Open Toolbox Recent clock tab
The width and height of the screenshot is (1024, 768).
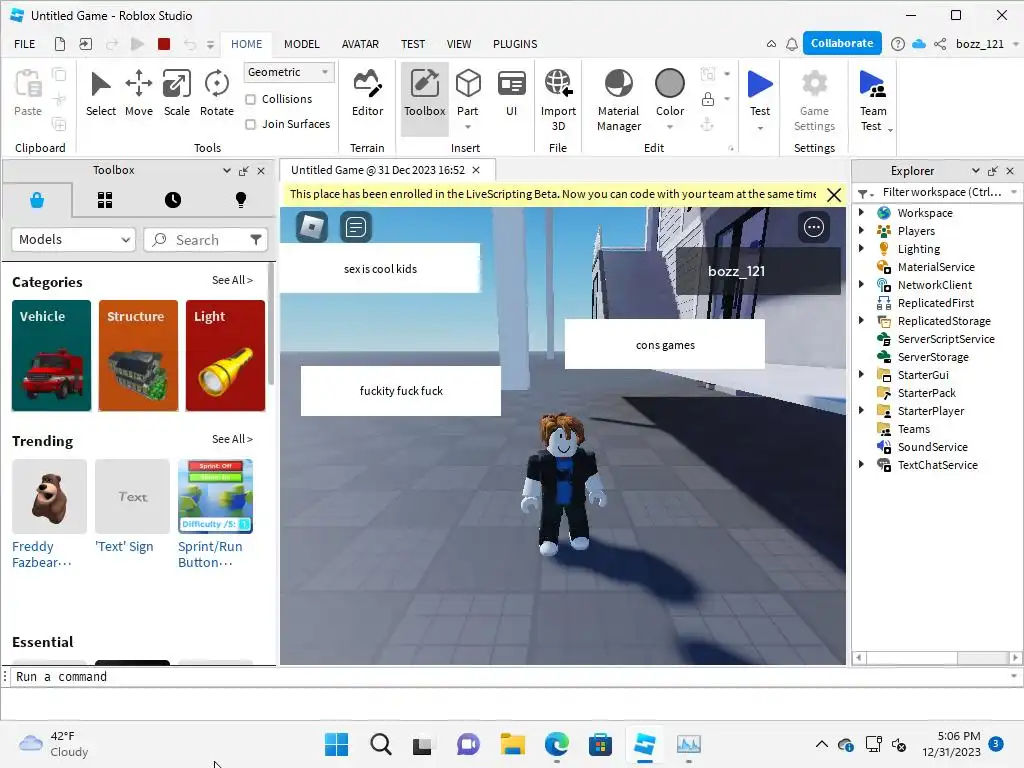tap(172, 200)
